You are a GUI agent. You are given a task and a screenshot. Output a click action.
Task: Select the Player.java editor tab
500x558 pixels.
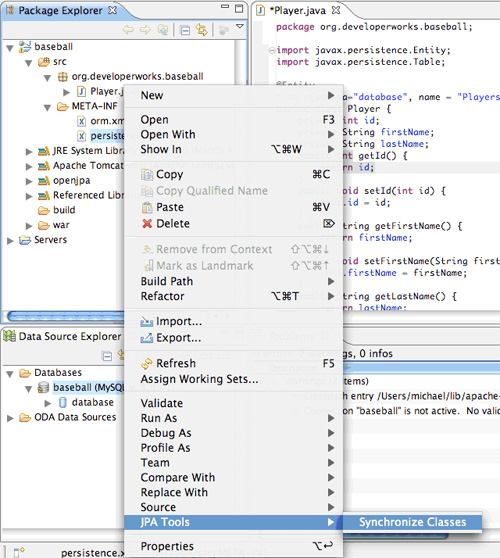coord(299,10)
